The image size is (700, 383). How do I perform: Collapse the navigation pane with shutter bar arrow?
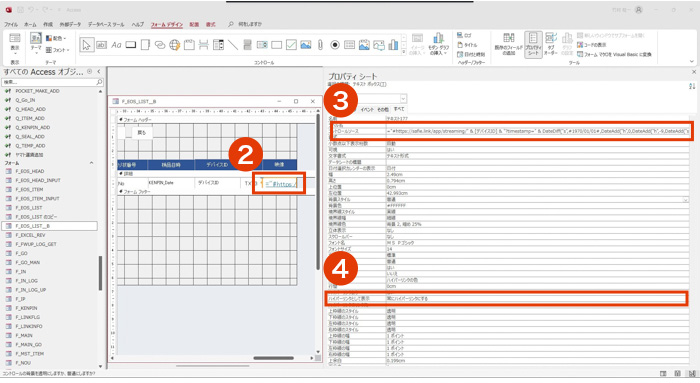(x=99, y=71)
